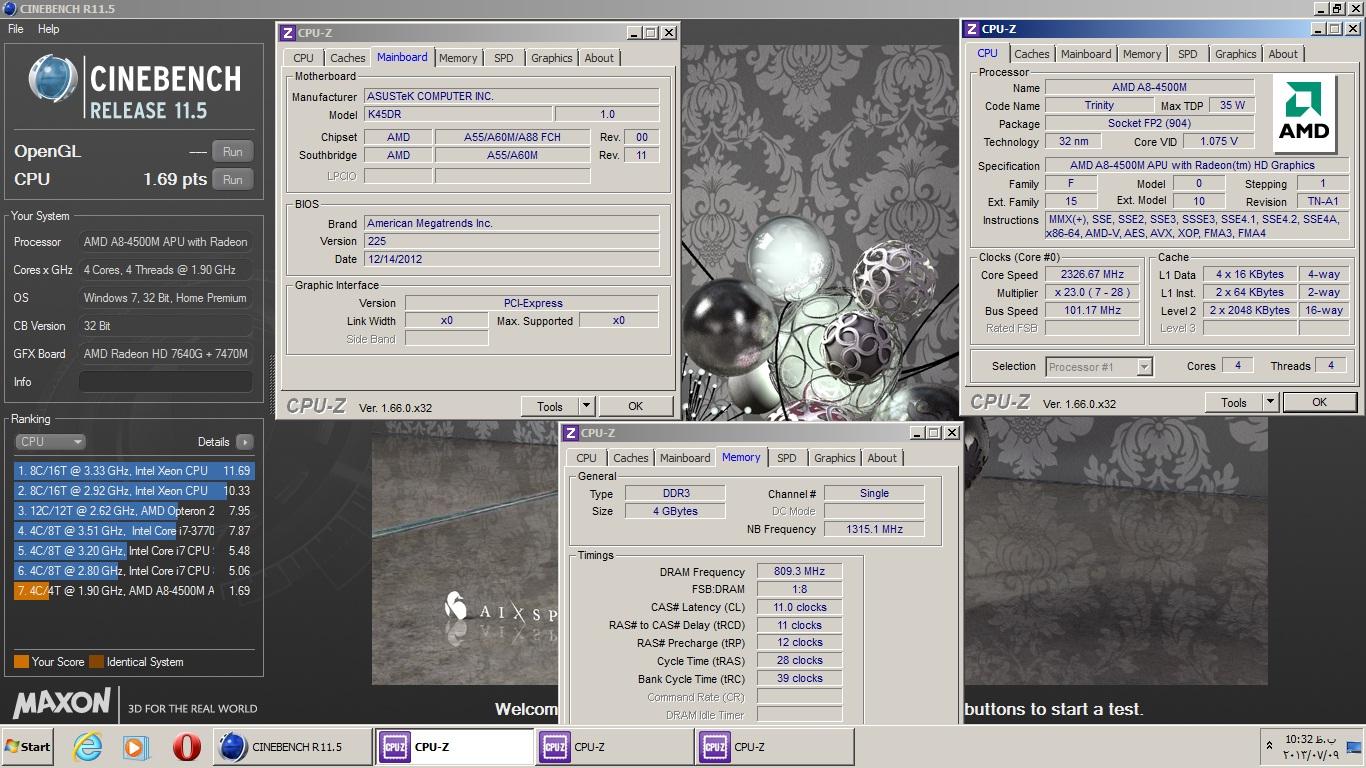Open Caches tab in processor CPU-Z window
Image resolution: width=1366 pixels, height=768 pixels.
[1032, 54]
